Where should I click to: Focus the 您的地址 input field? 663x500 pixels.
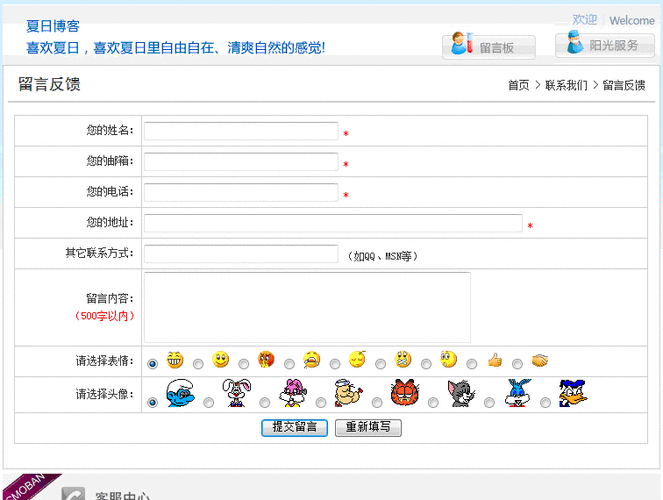pyautogui.click(x=333, y=223)
